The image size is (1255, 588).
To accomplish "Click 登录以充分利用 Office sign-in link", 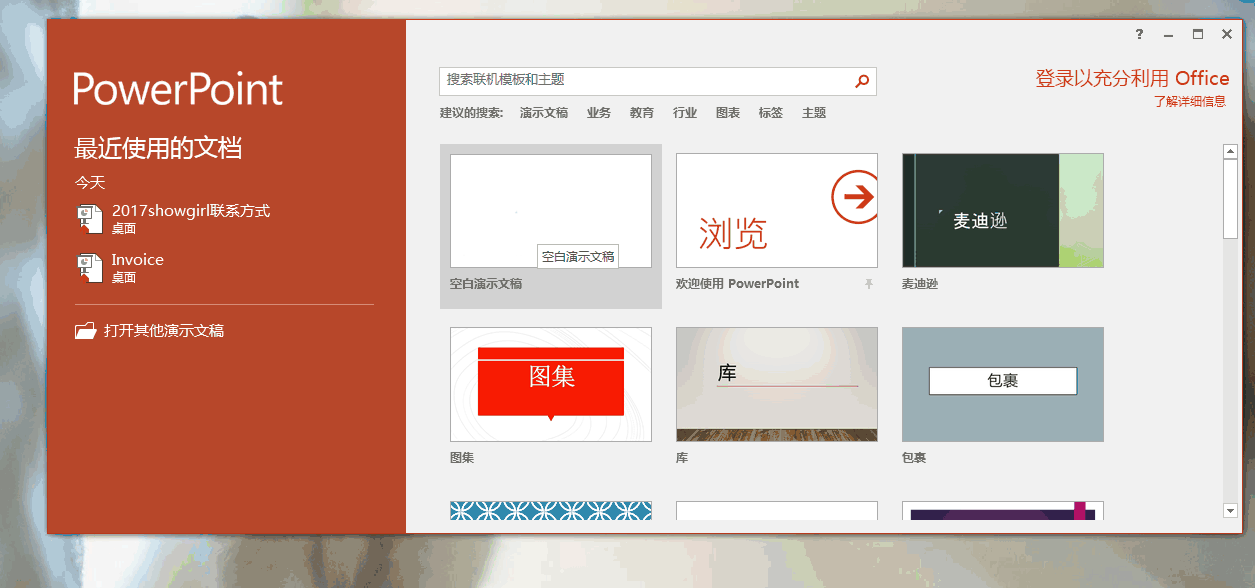I will [1132, 79].
